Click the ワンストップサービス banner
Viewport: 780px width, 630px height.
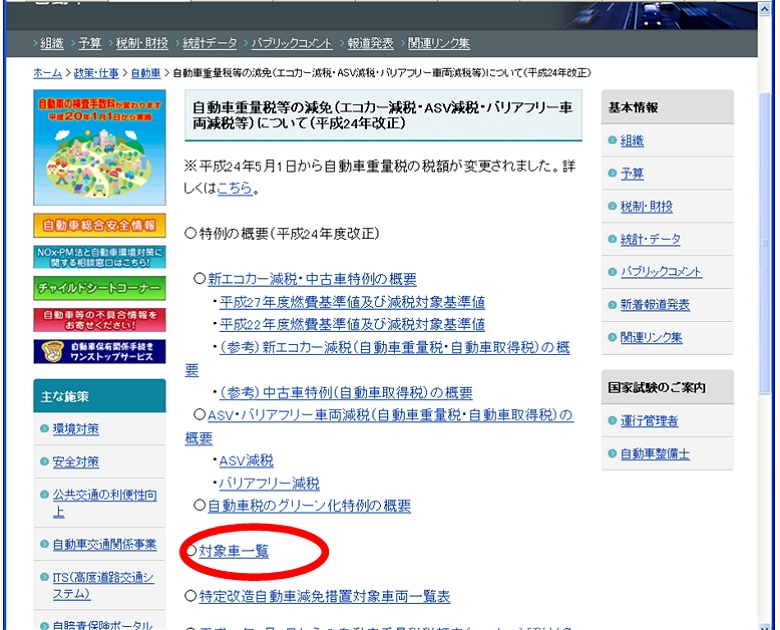99,351
